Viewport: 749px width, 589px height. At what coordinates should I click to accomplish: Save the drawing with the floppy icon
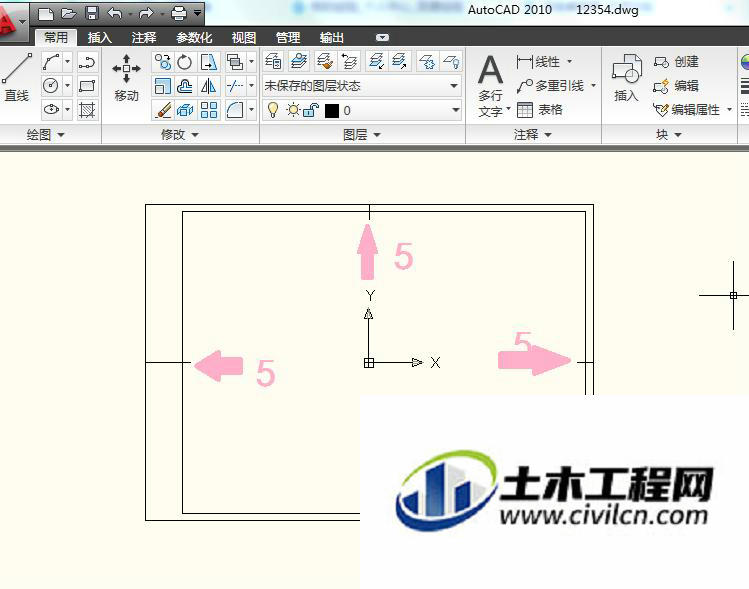[x=92, y=13]
